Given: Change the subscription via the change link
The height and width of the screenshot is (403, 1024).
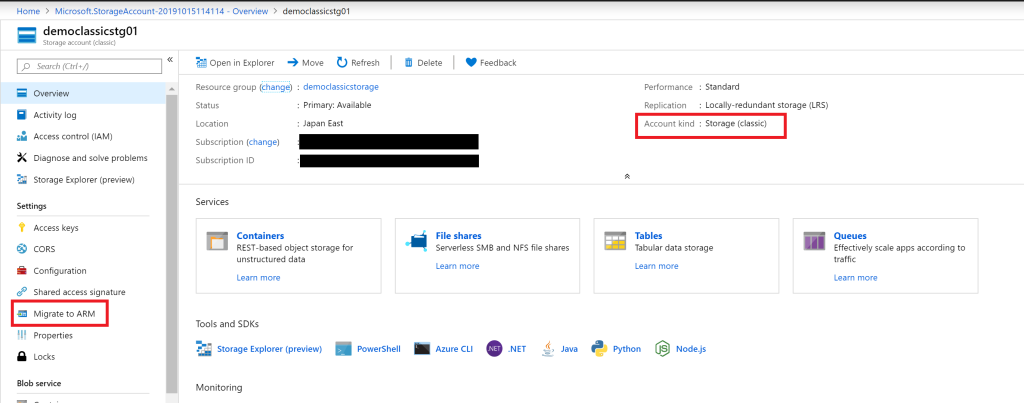Looking at the screenshot, I should (263, 142).
